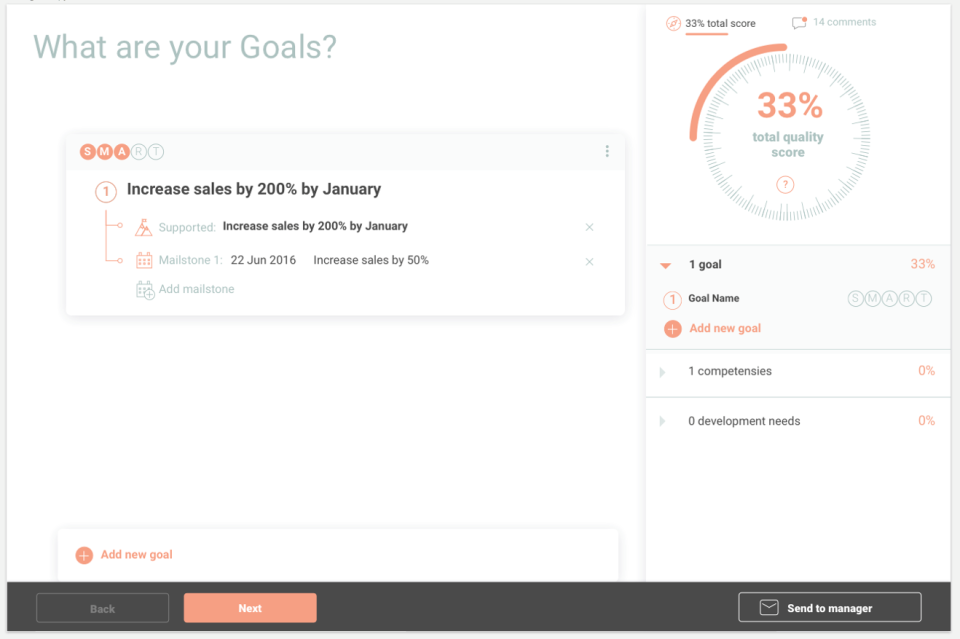Screen dimensions: 960x639
Task: Click the mountain flag Supported icon
Action: [x=143, y=227]
